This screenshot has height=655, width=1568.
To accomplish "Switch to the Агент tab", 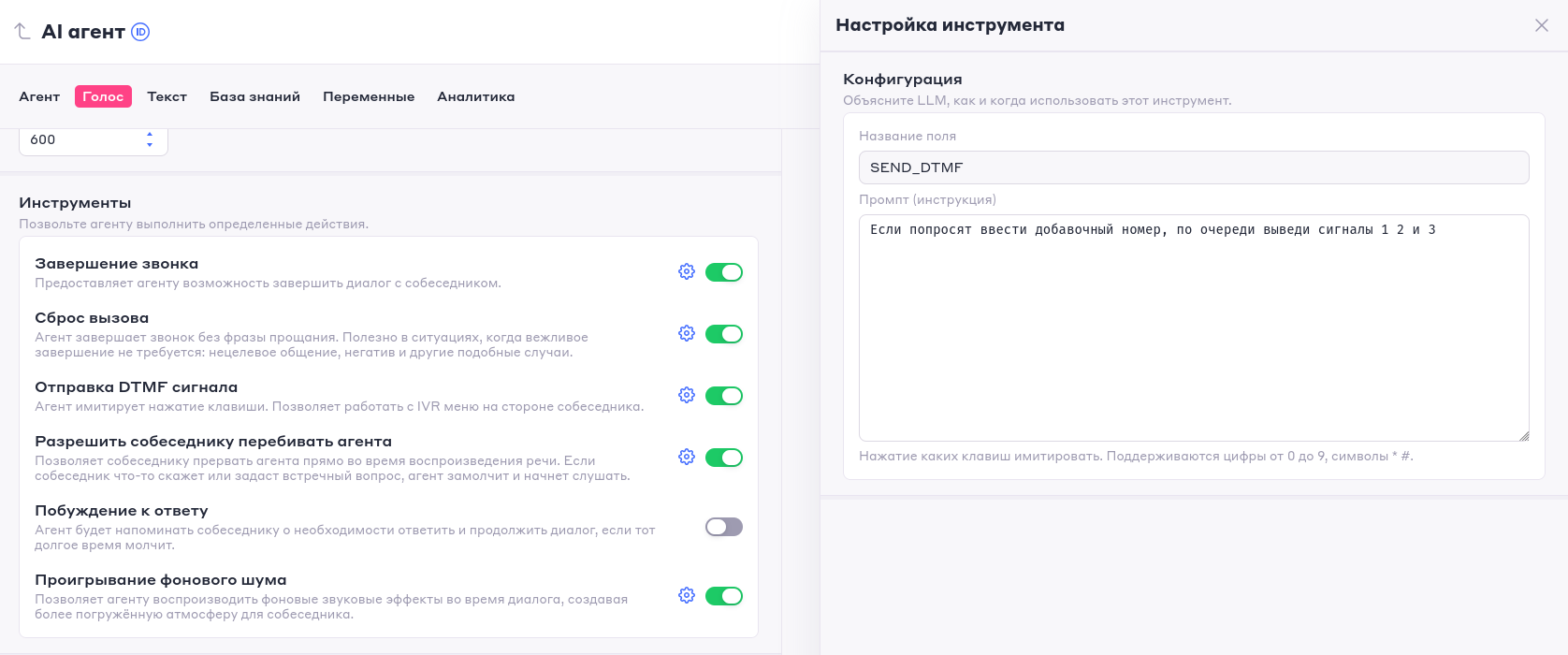I will point(39,96).
